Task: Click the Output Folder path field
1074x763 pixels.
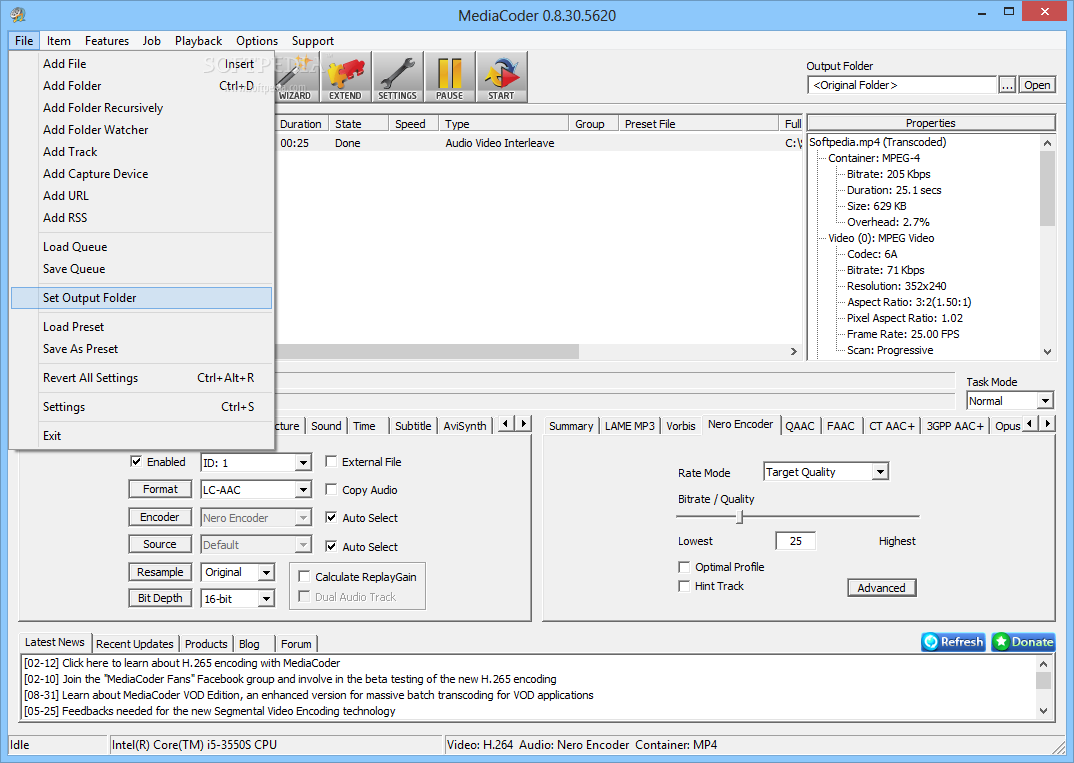Action: click(x=901, y=85)
